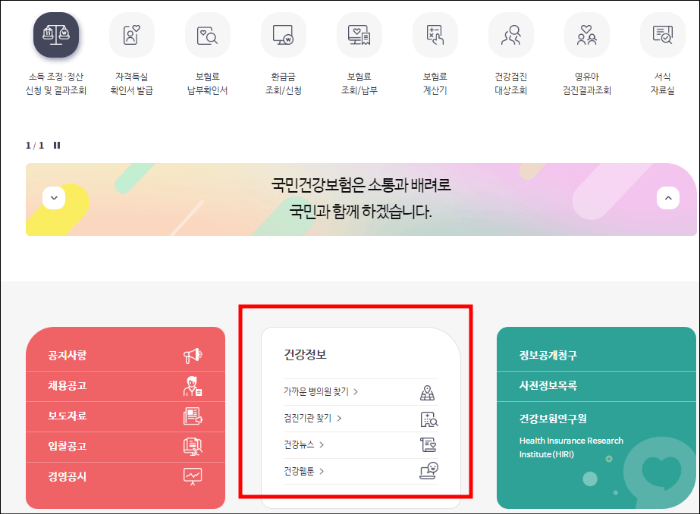
Task: Open the 공지사항 link
Action: [x=67, y=355]
